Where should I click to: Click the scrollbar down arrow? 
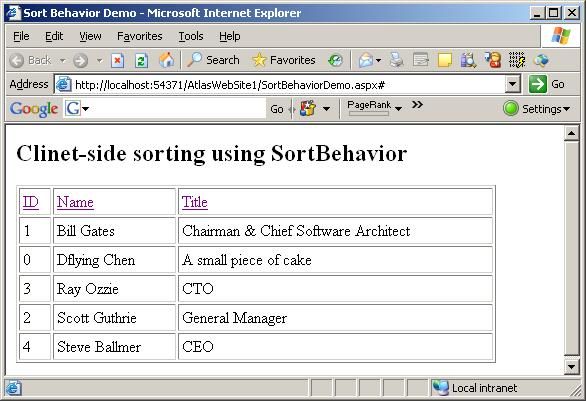coord(571,367)
